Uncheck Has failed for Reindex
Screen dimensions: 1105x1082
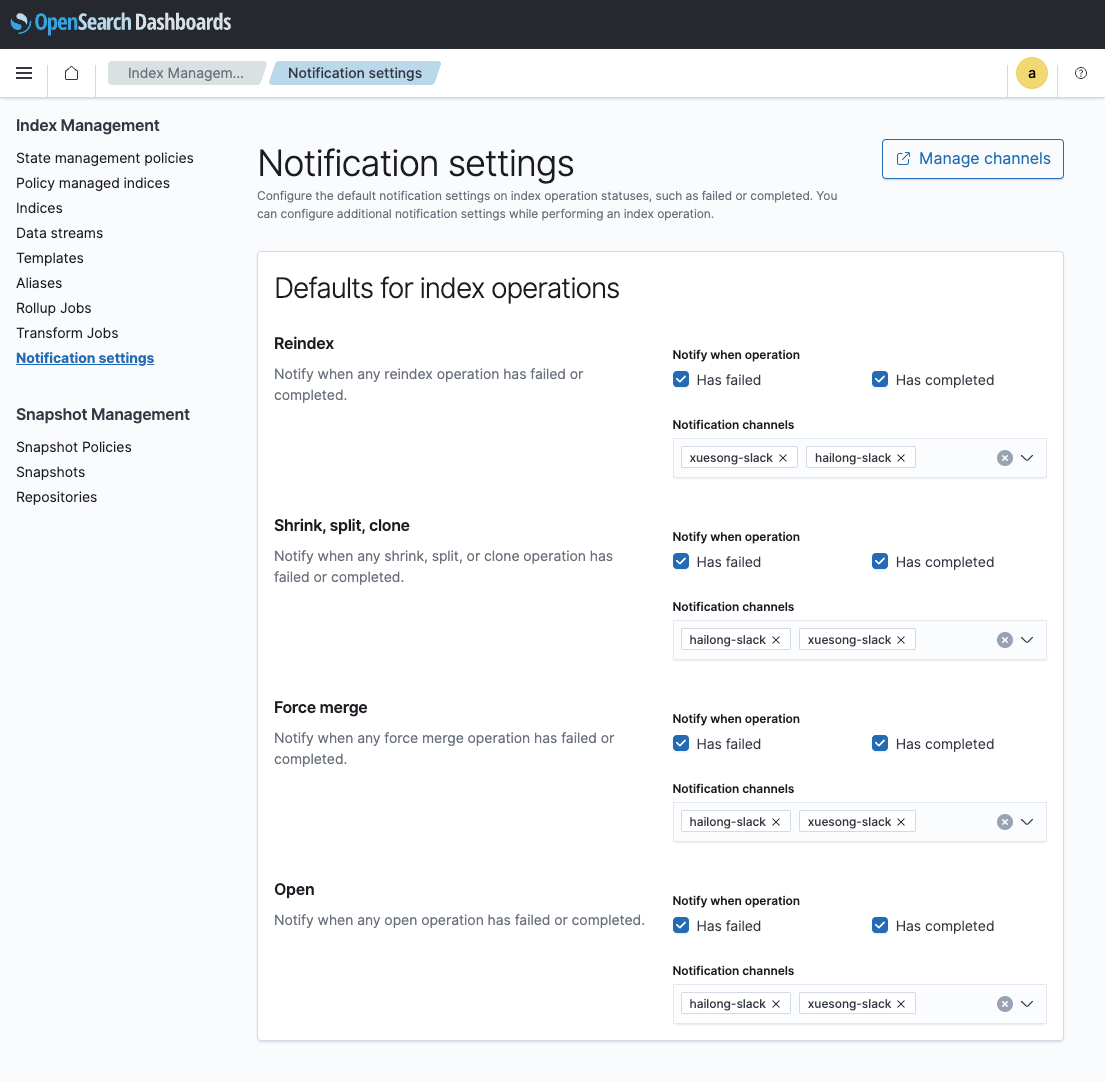coord(681,380)
